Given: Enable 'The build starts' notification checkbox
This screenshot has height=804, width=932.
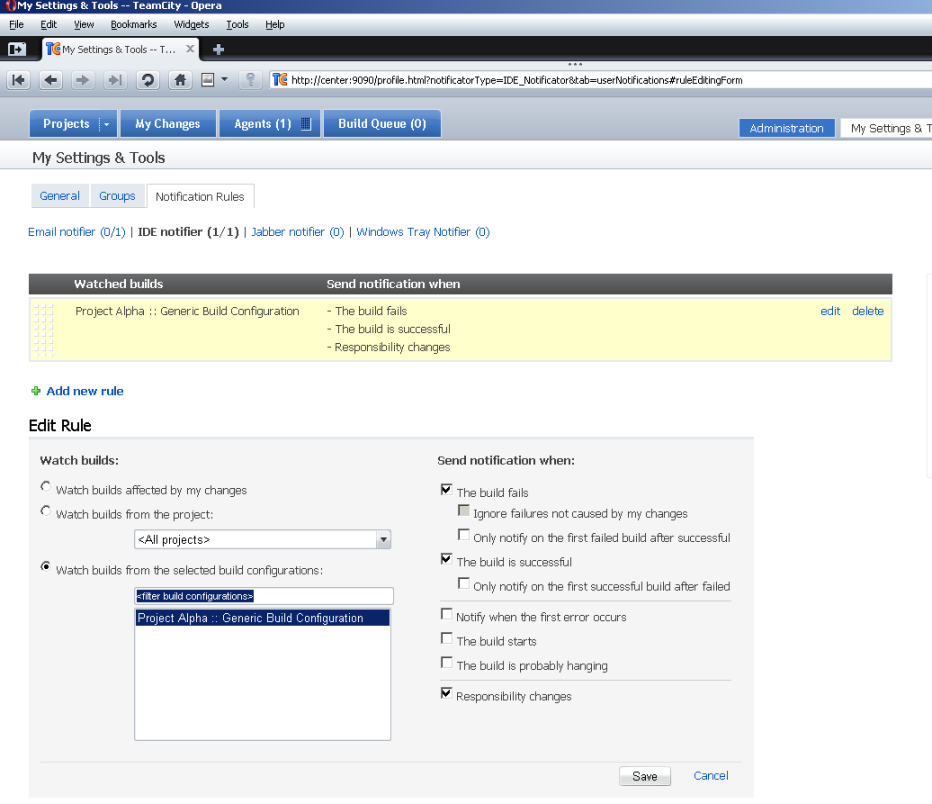Looking at the screenshot, I should click(446, 639).
